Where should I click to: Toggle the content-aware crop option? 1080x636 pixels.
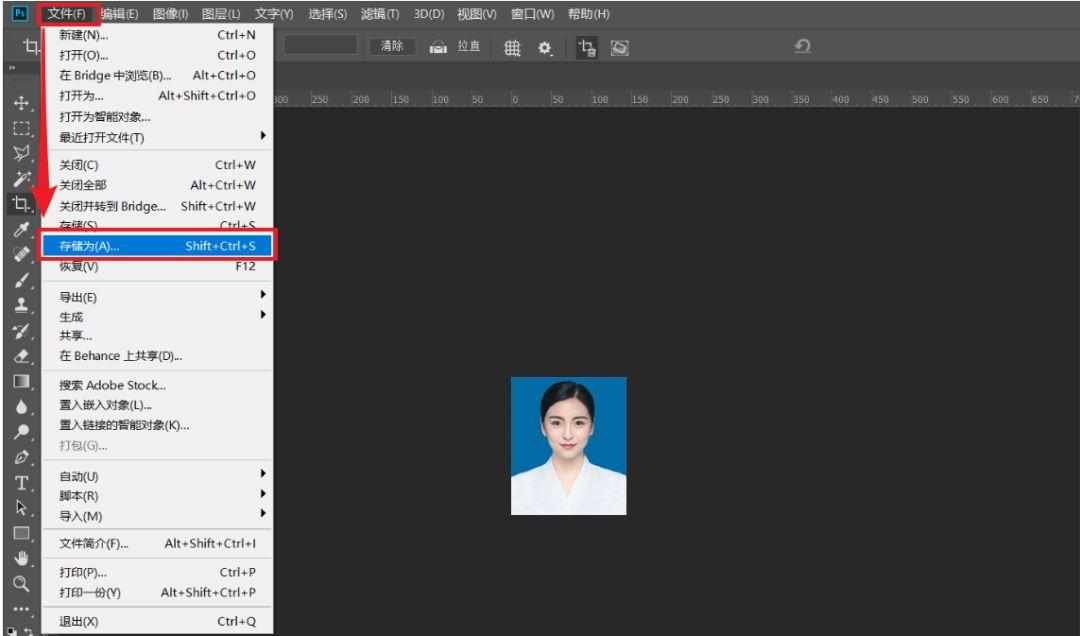tap(620, 47)
